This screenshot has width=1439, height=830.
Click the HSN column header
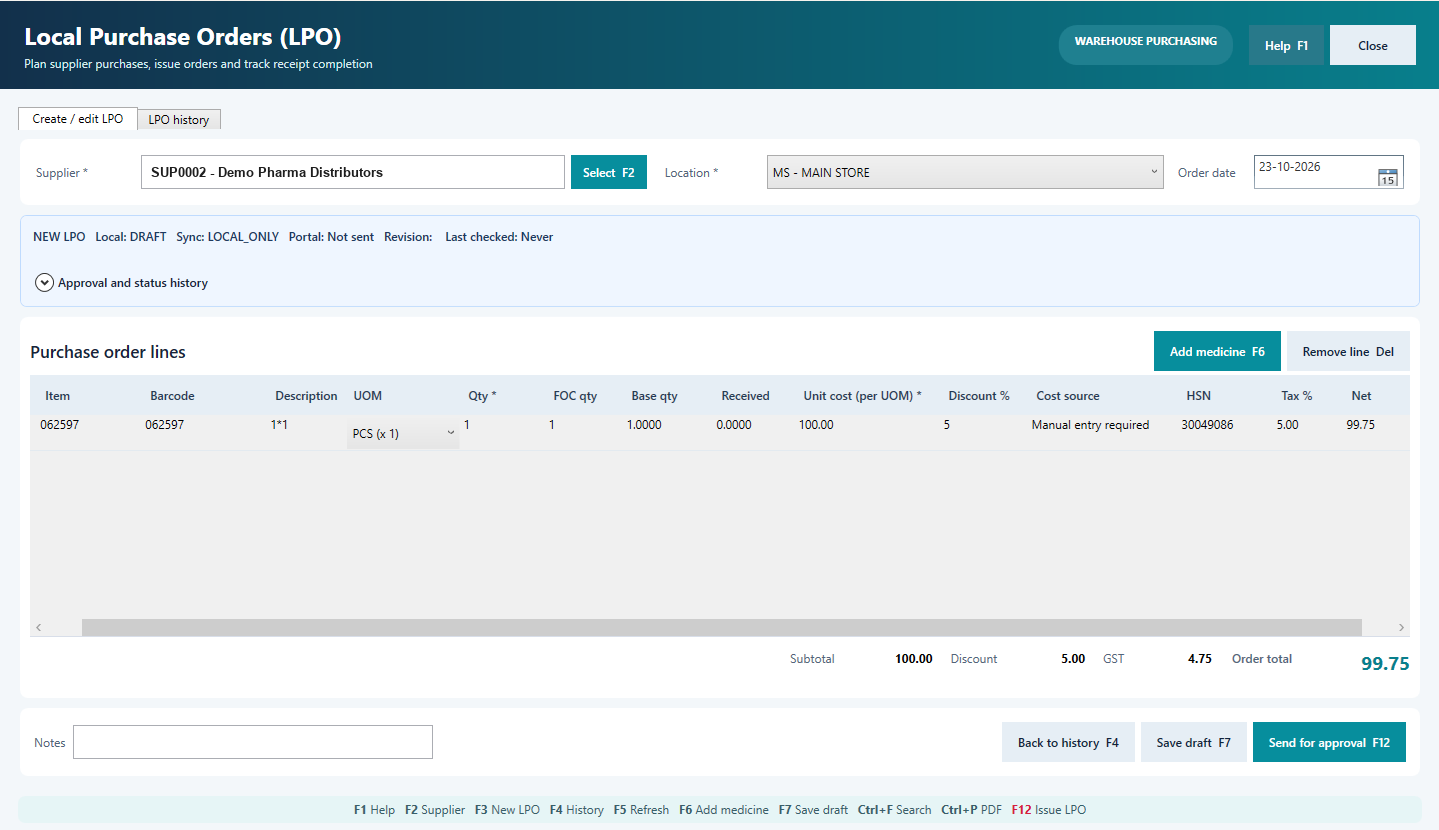(1199, 396)
